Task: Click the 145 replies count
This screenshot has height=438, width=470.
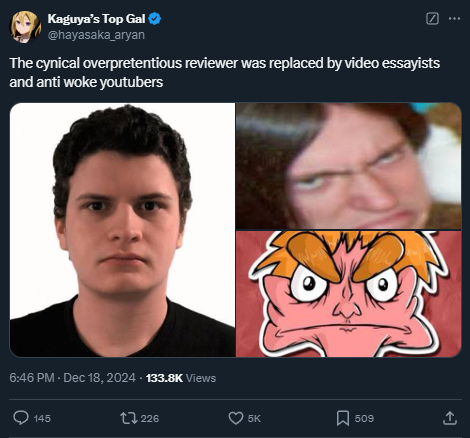Action: point(42,418)
